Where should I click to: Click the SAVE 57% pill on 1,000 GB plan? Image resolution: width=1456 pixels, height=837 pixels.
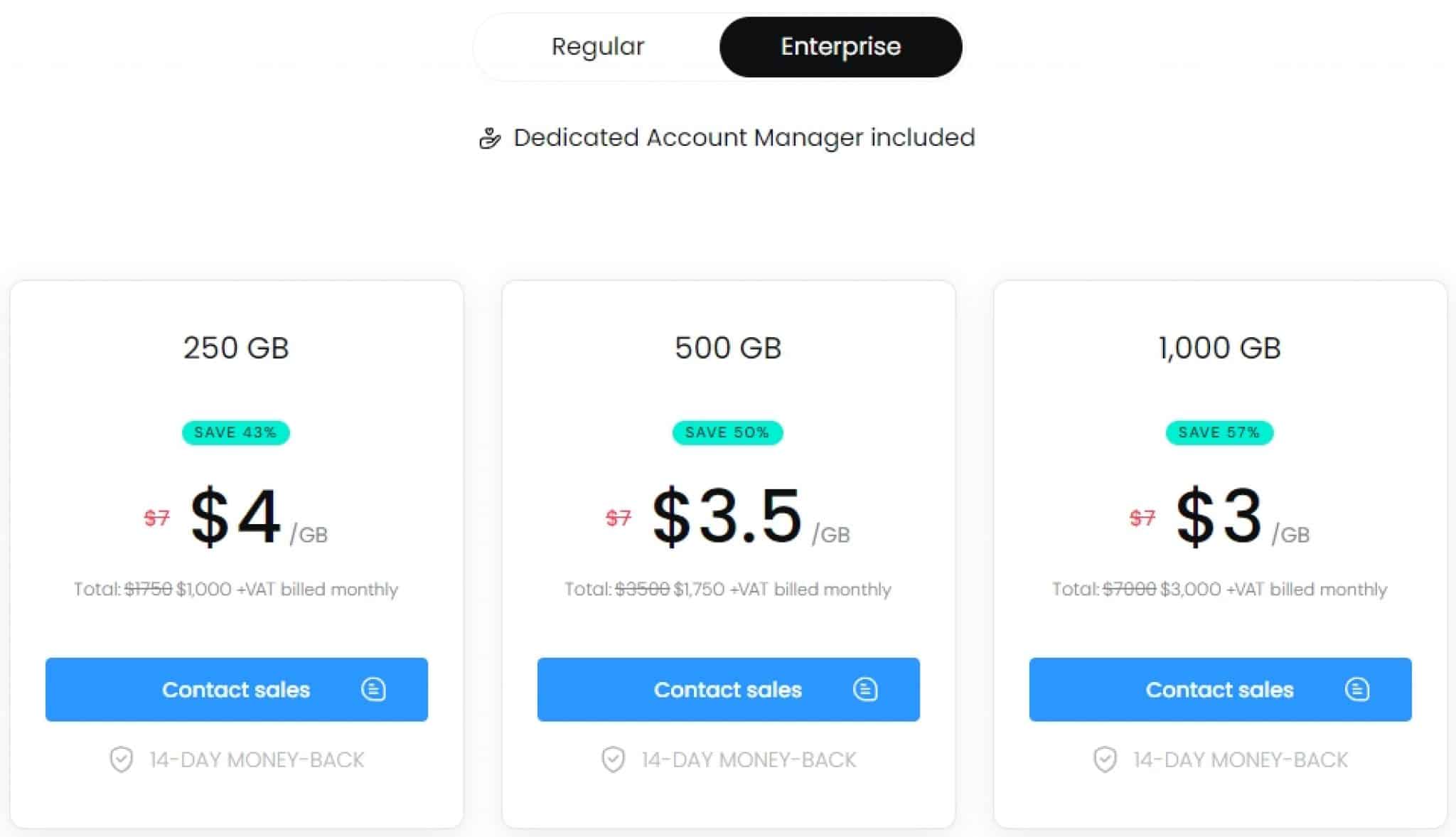(1219, 432)
